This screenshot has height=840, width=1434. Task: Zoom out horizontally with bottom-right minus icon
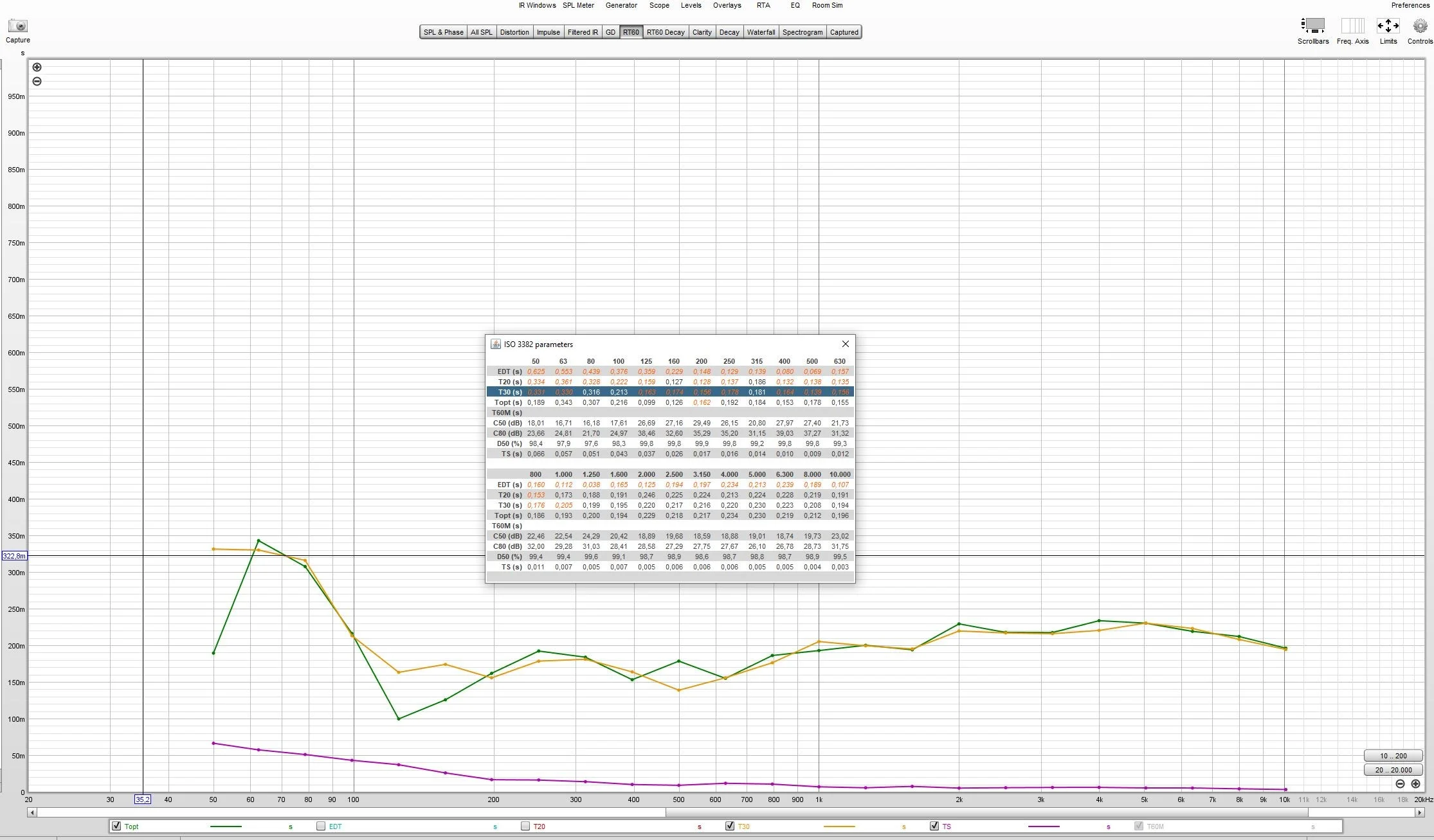[x=1400, y=783]
